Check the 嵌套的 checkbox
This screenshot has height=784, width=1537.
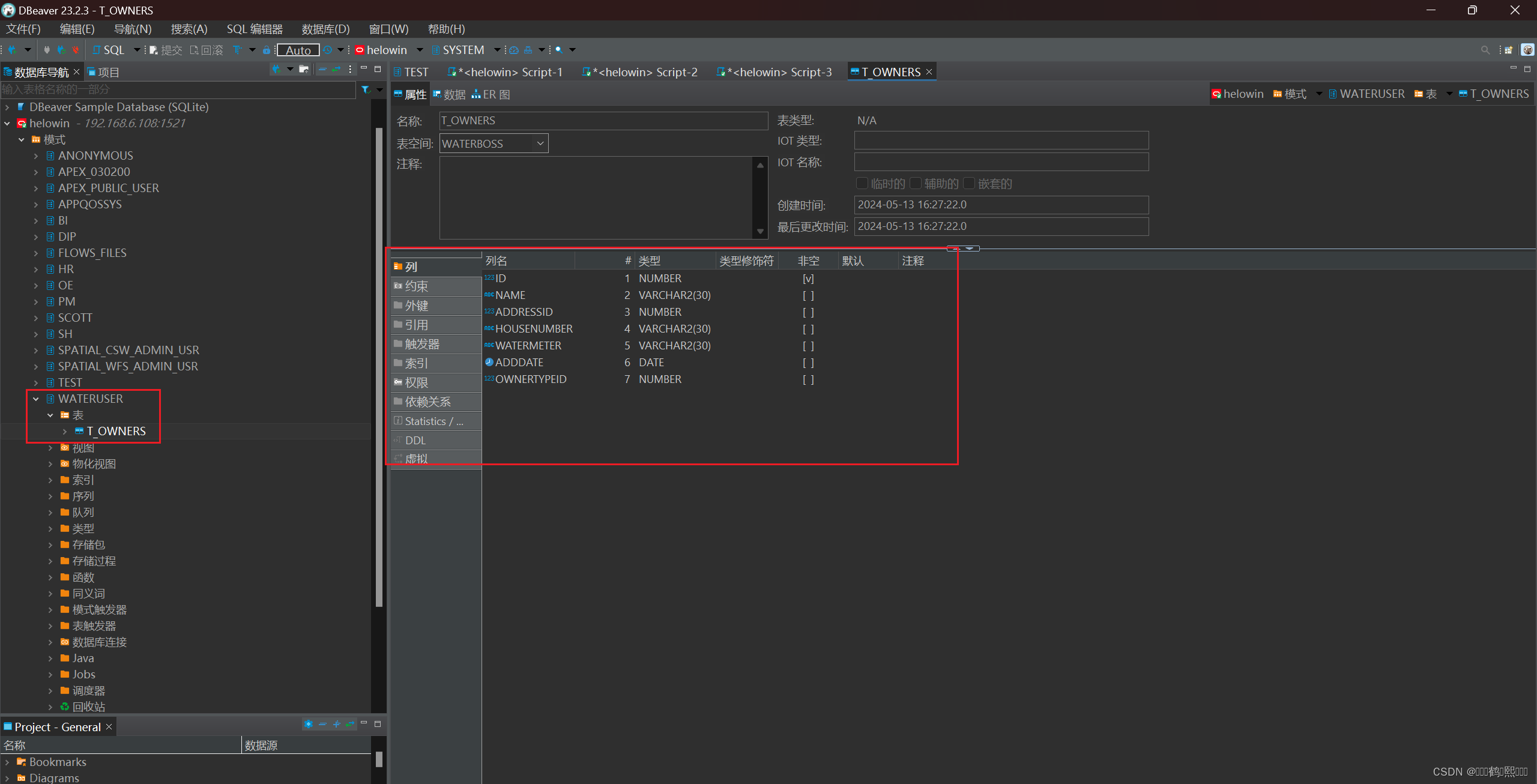click(969, 183)
